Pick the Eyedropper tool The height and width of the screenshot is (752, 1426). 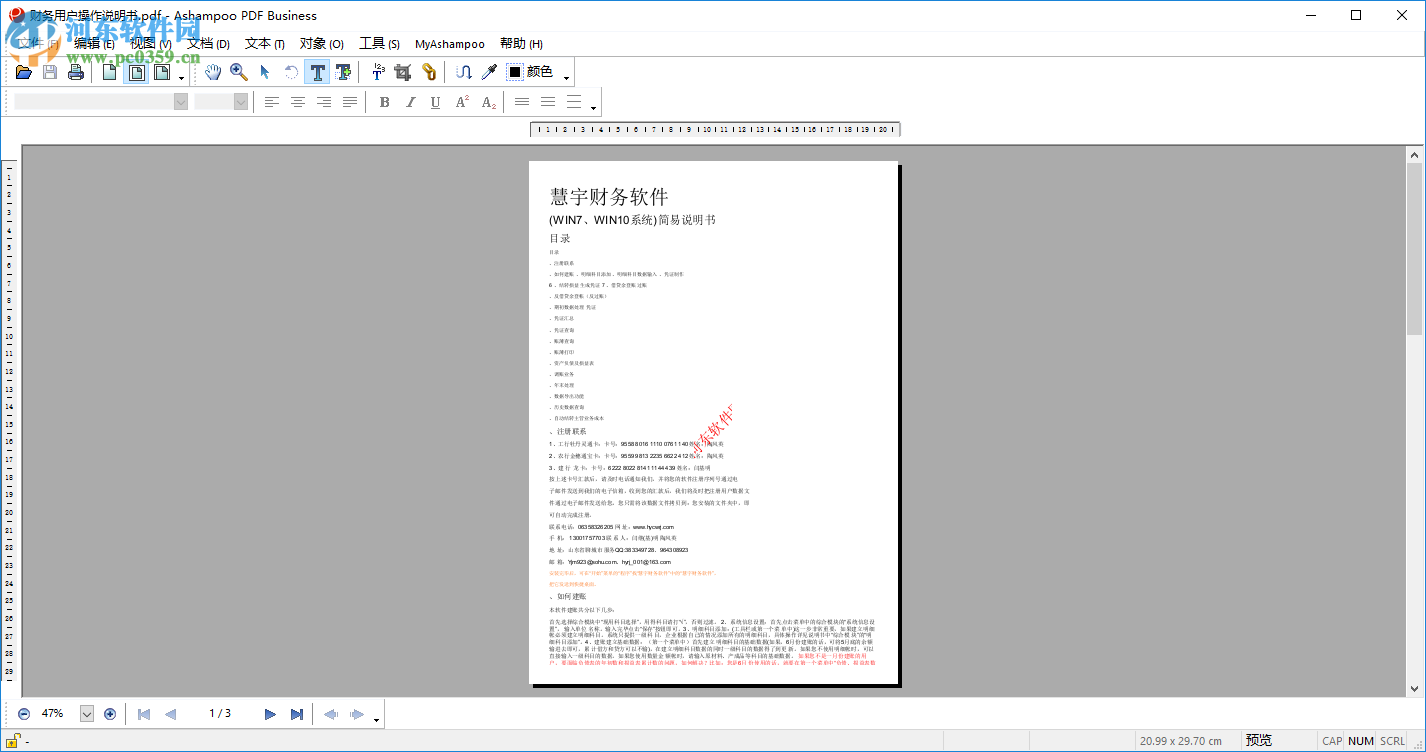pos(487,72)
